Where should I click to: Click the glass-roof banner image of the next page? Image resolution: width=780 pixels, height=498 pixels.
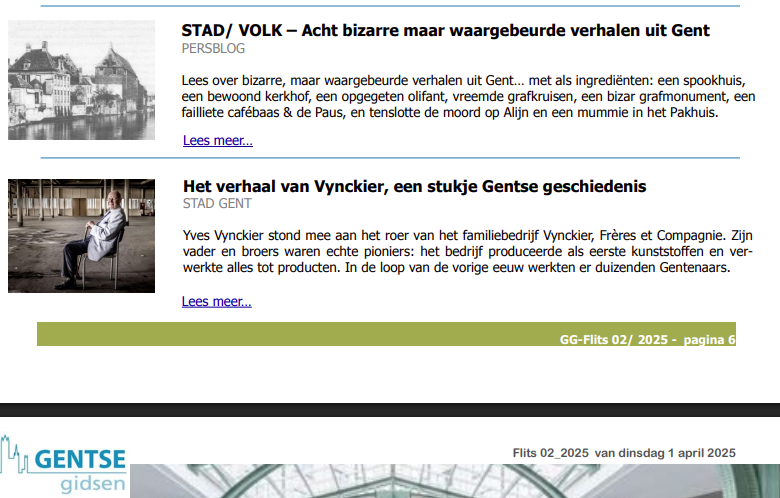pyautogui.click(x=455, y=481)
